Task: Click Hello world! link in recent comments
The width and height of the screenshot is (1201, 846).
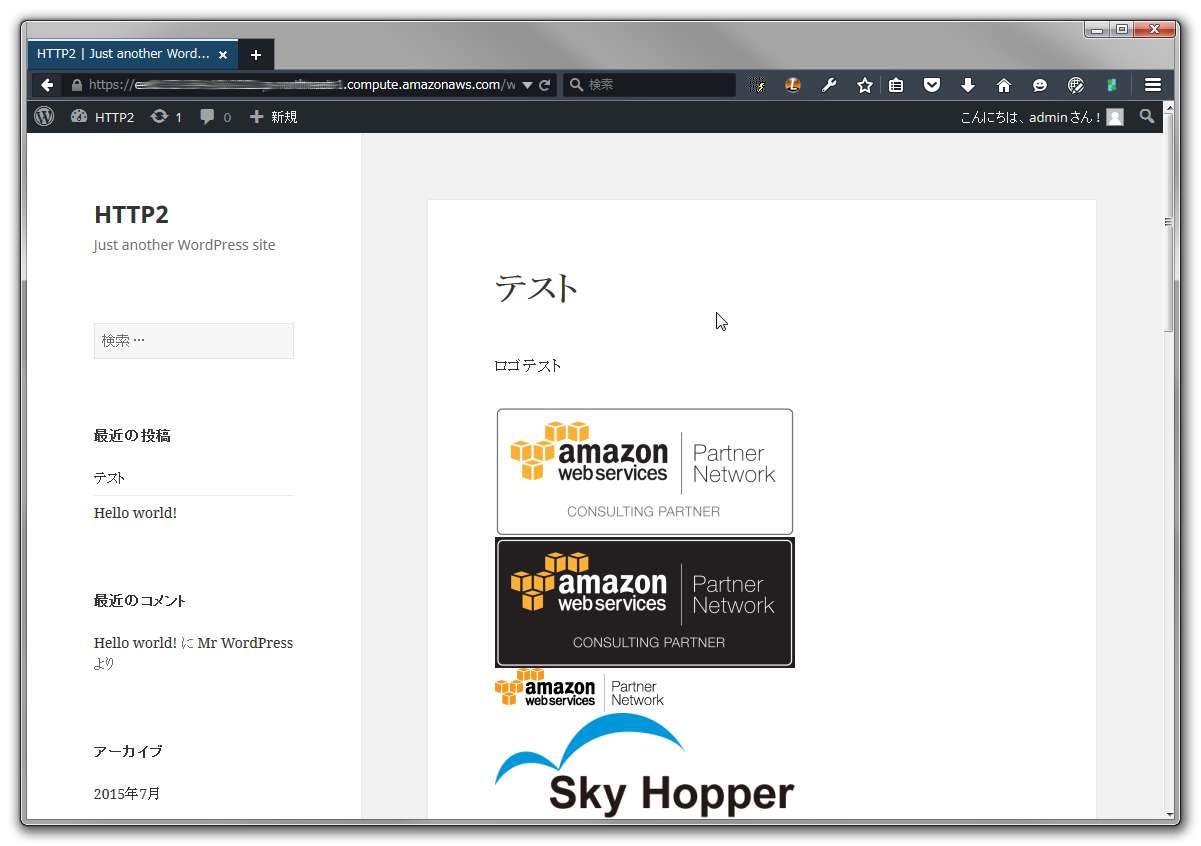Action: (135, 643)
